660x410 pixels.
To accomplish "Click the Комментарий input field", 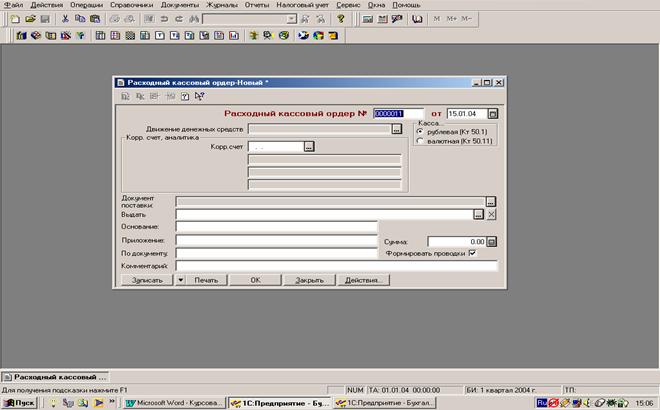I will click(336, 266).
